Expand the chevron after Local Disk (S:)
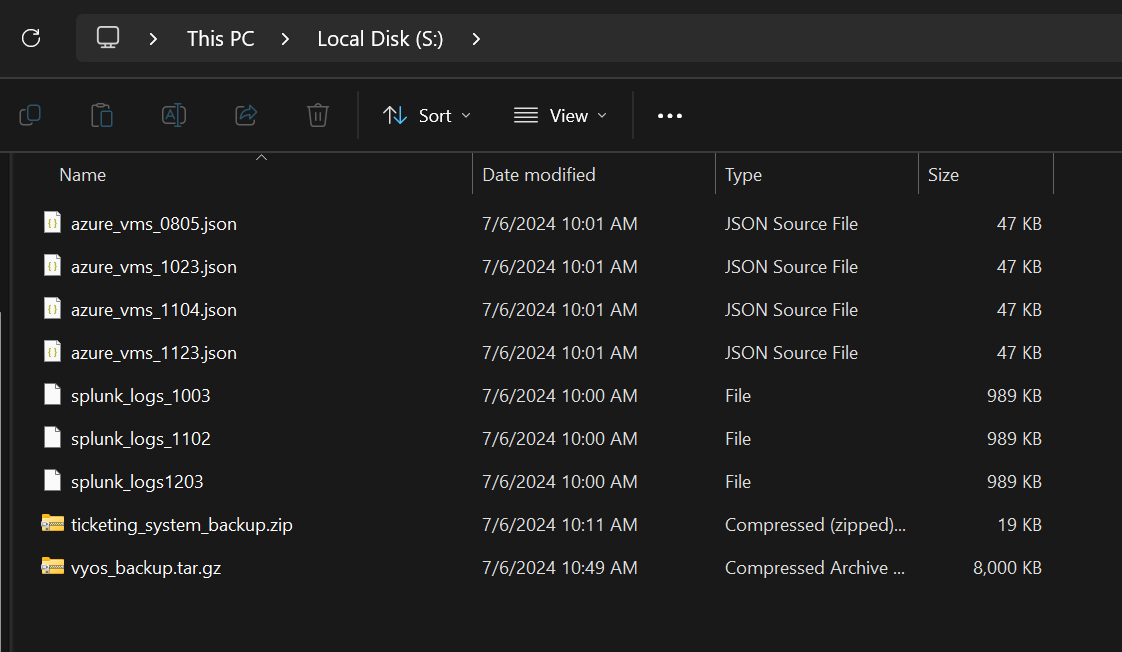The image size is (1122, 652). 476,39
